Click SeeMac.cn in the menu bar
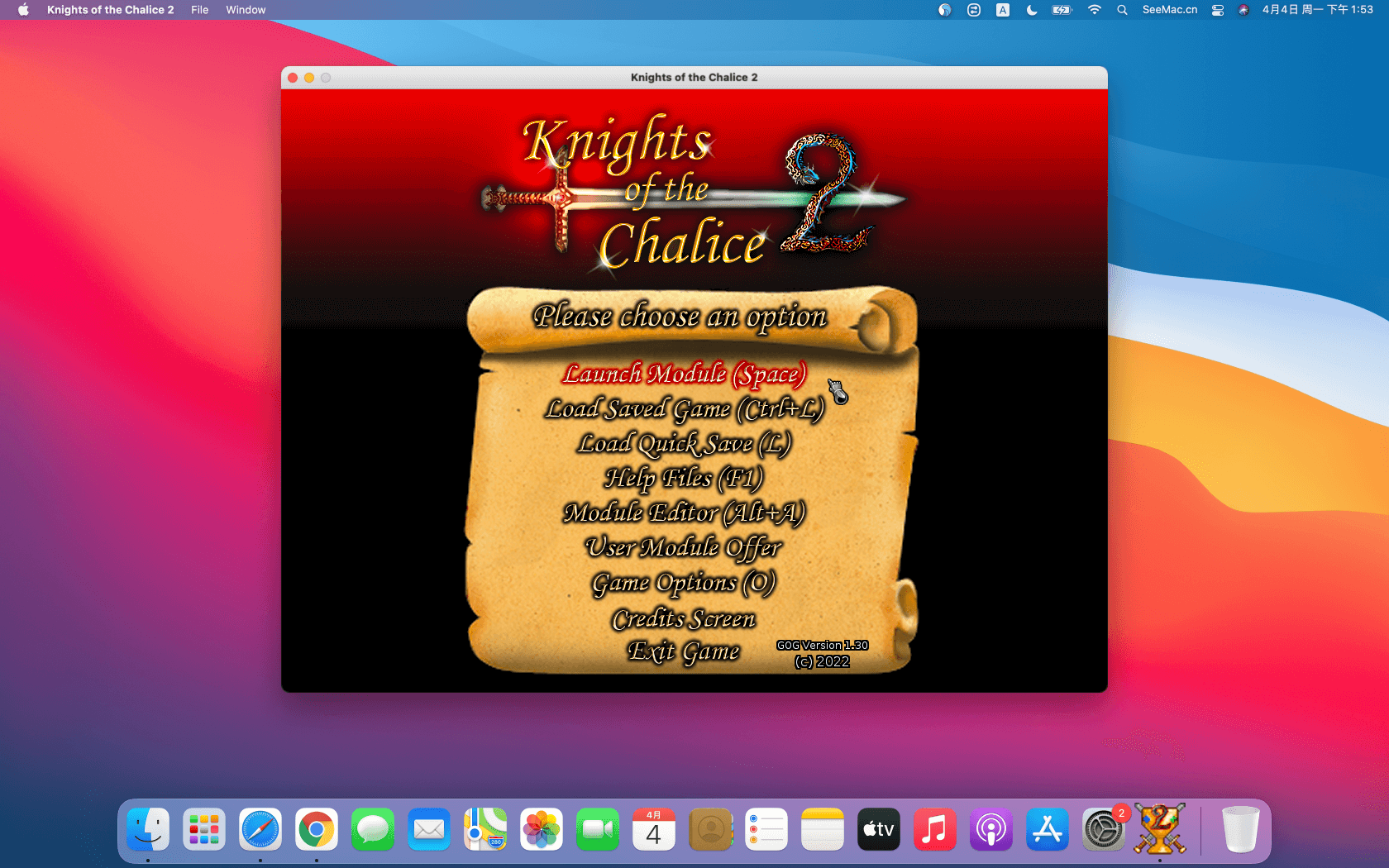This screenshot has height=868, width=1389. (1170, 10)
